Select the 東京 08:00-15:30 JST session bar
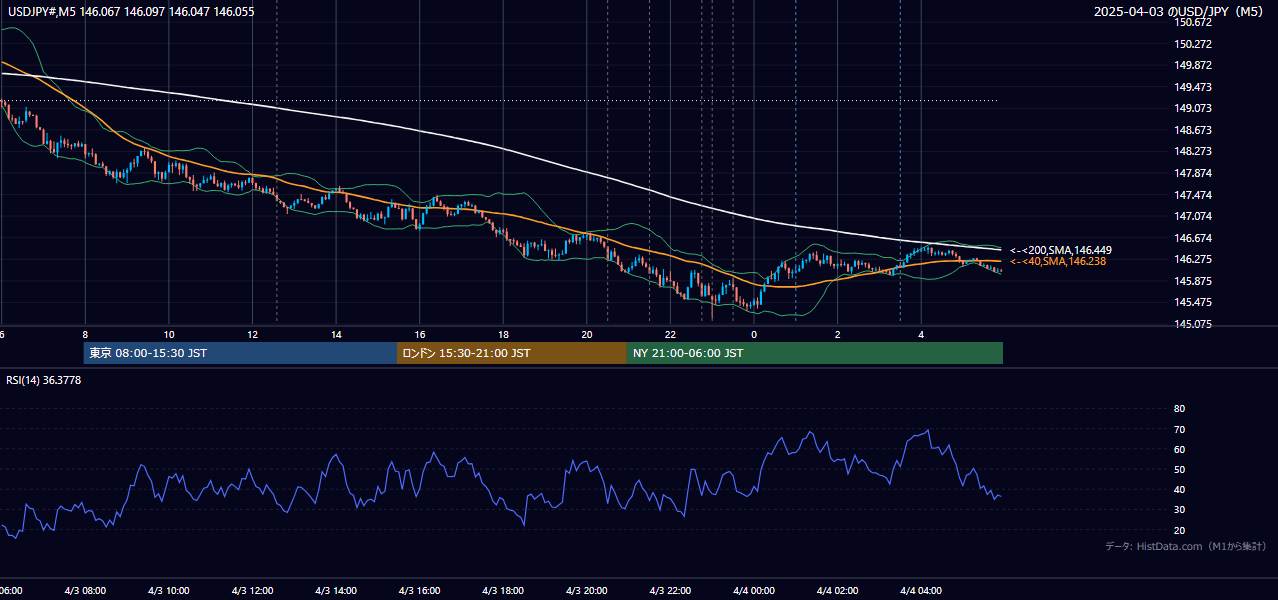1278x600 pixels. pyautogui.click(x=240, y=353)
